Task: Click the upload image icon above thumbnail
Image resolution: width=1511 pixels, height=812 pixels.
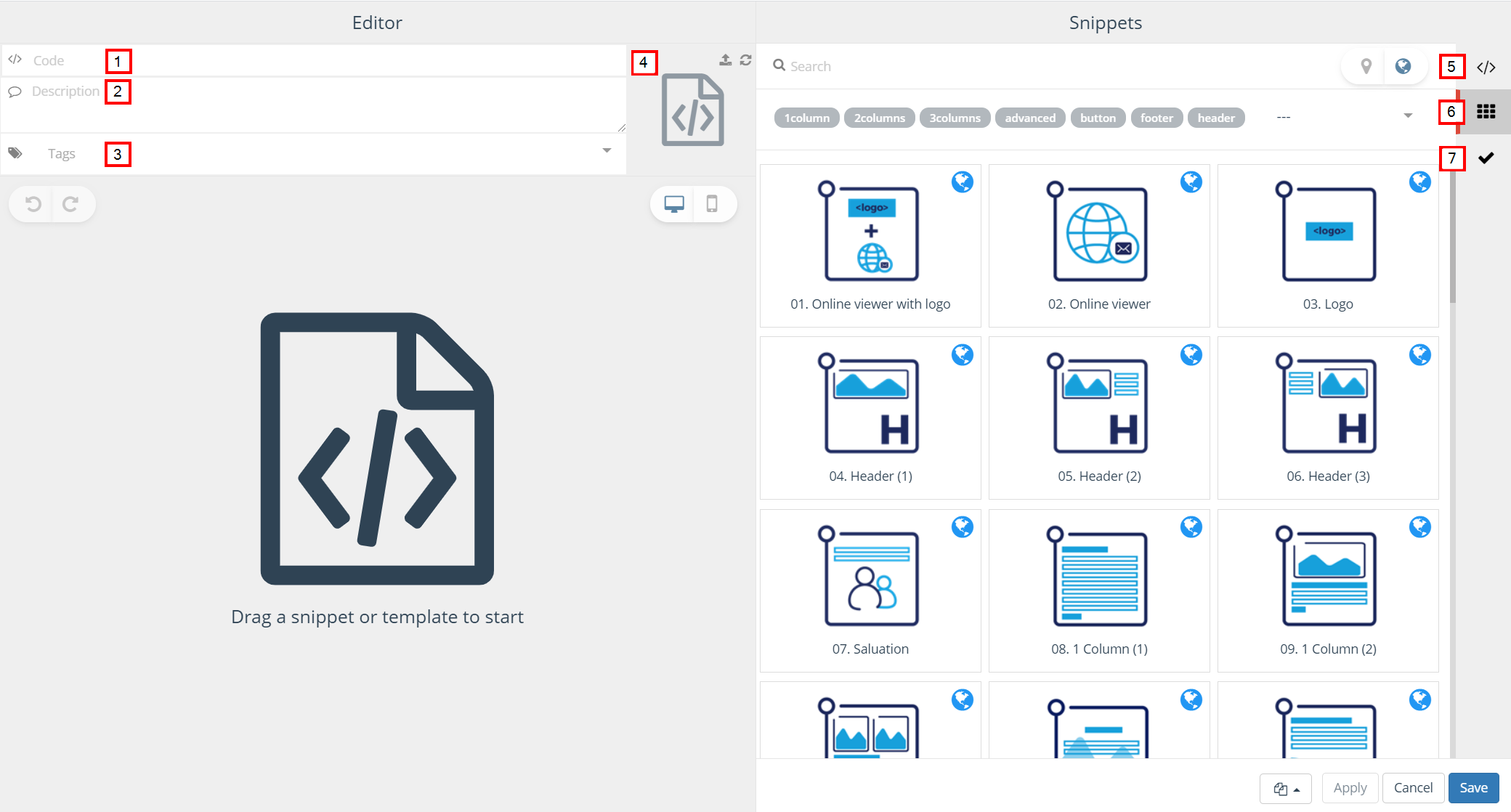Action: tap(725, 60)
